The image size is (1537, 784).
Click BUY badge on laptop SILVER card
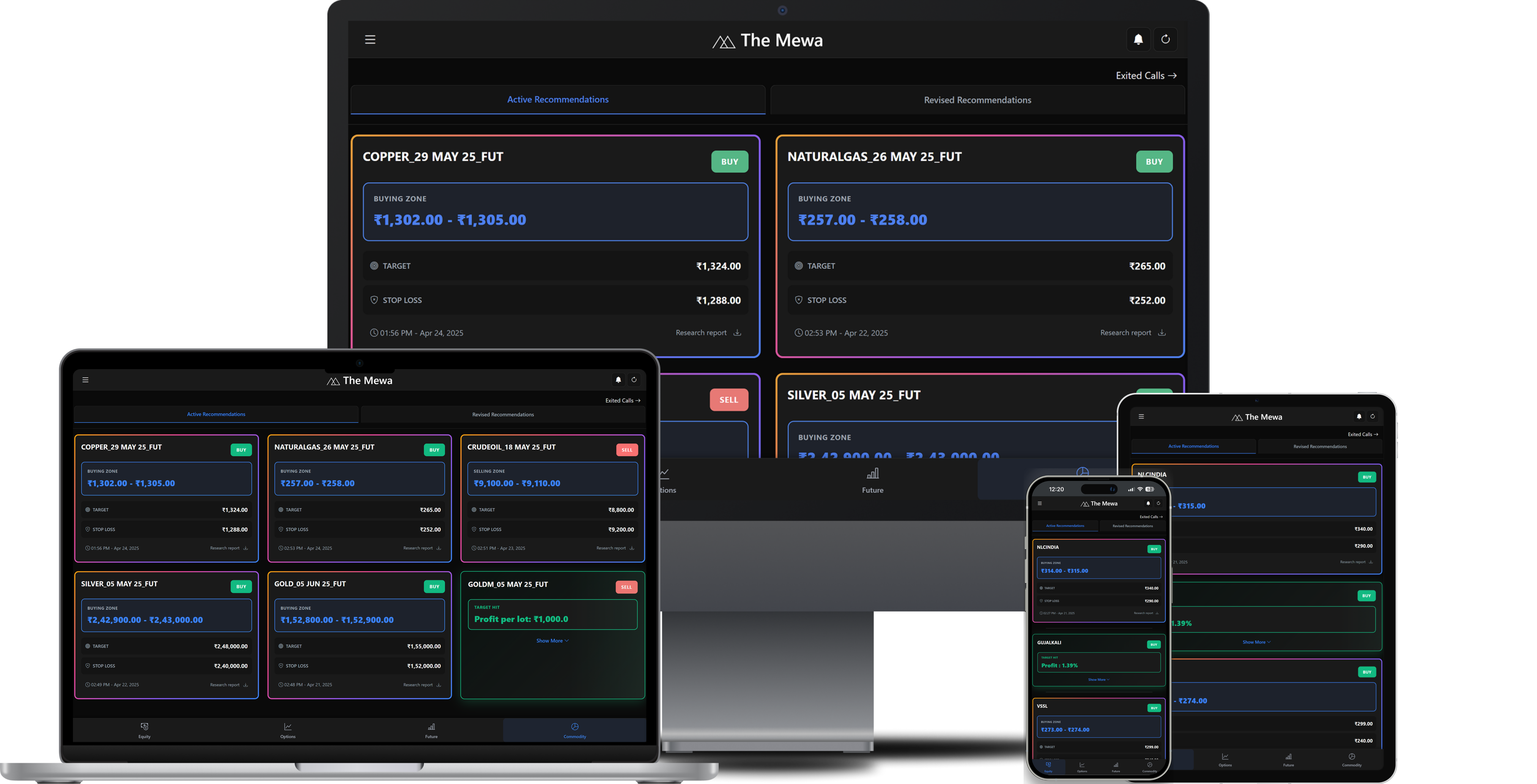pyautogui.click(x=241, y=586)
